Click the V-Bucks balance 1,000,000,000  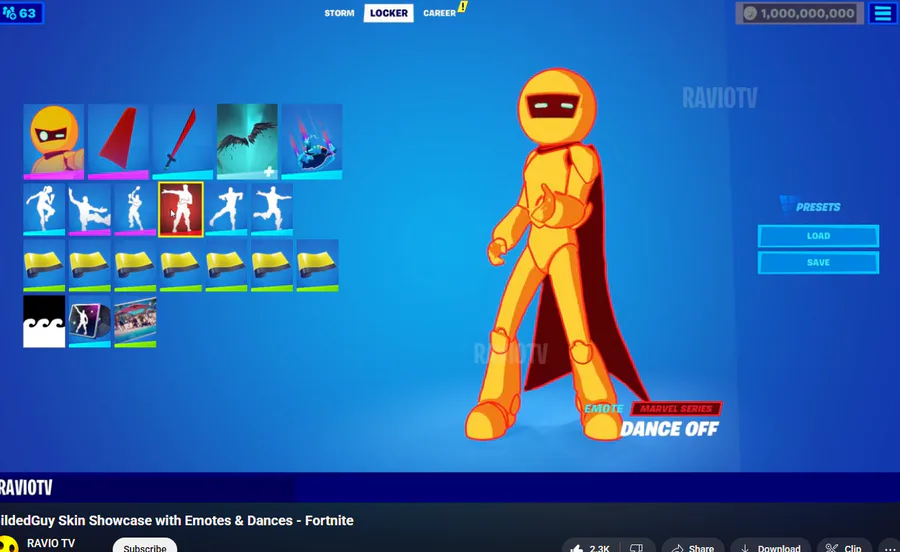[800, 13]
